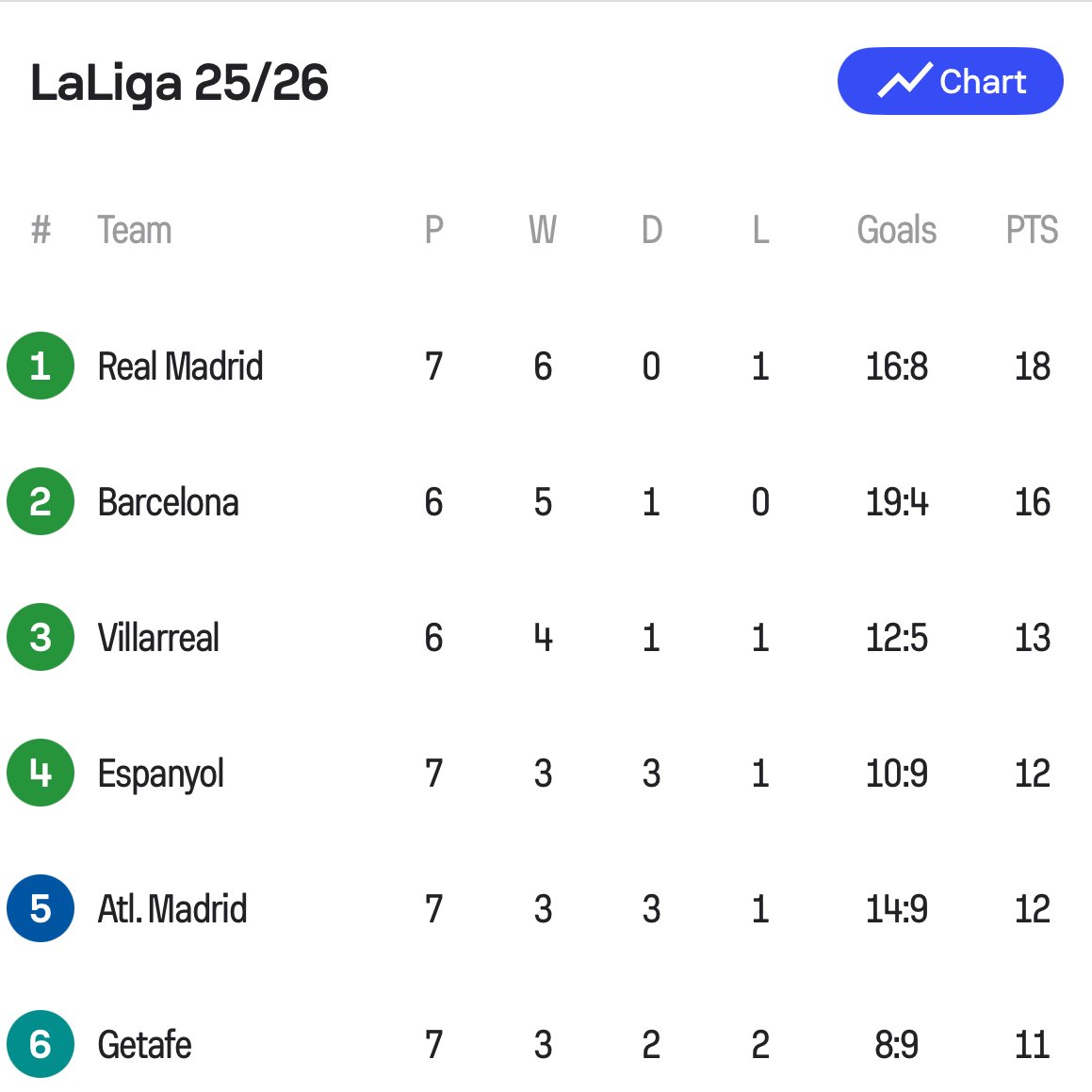This screenshot has height=1092, width=1092.
Task: Select Espanyol in the standings
Action: point(160,774)
